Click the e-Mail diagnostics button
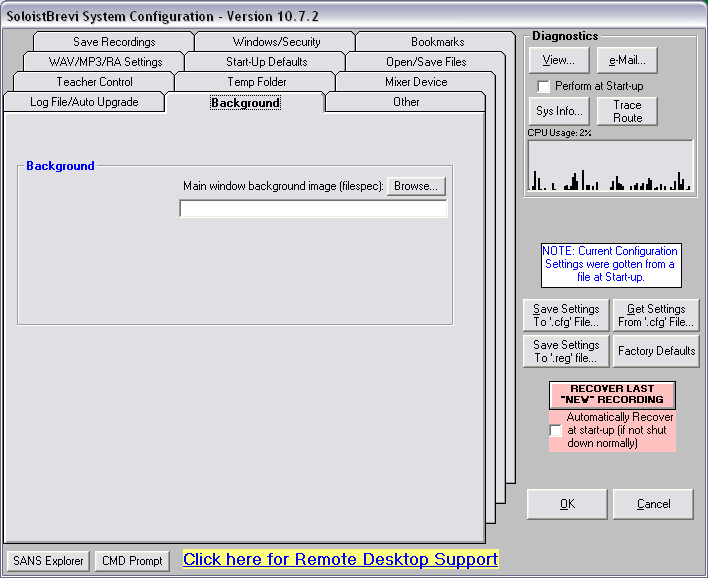Screen dimensions: 708x578 click(x=626, y=61)
